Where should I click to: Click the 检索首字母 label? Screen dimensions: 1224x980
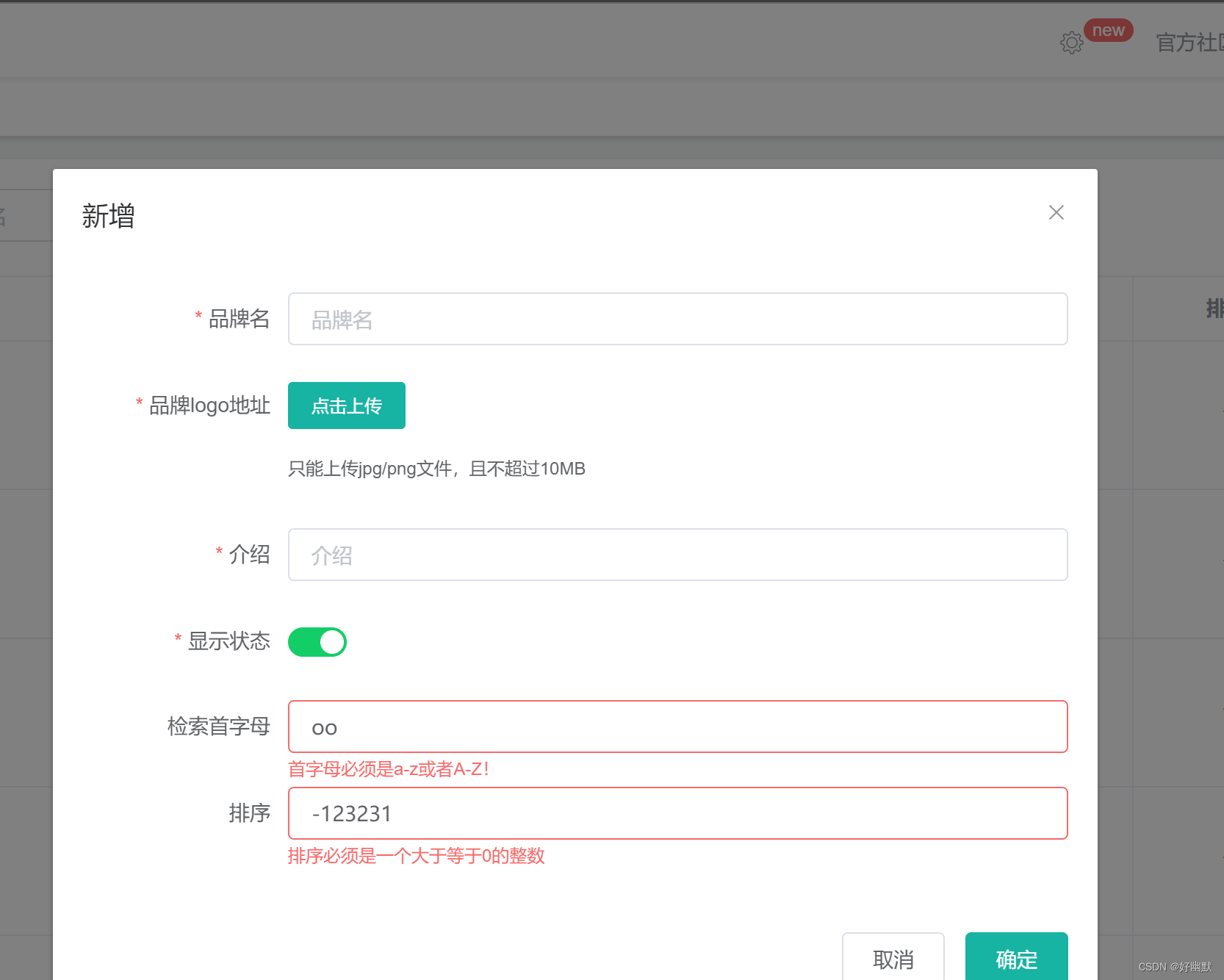click(x=219, y=727)
